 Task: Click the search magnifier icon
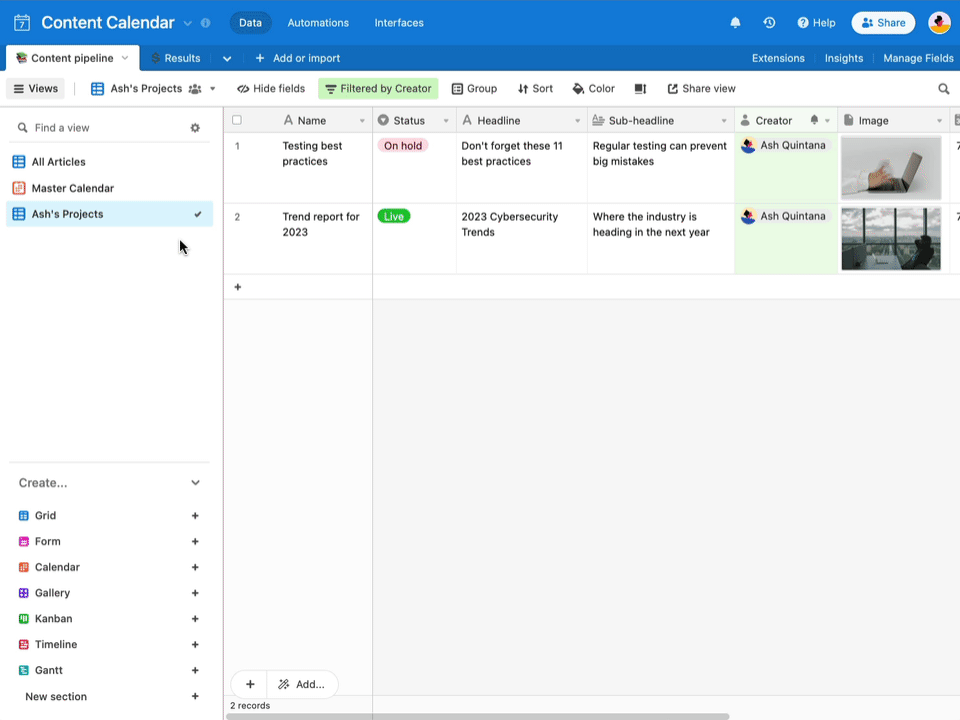point(943,88)
